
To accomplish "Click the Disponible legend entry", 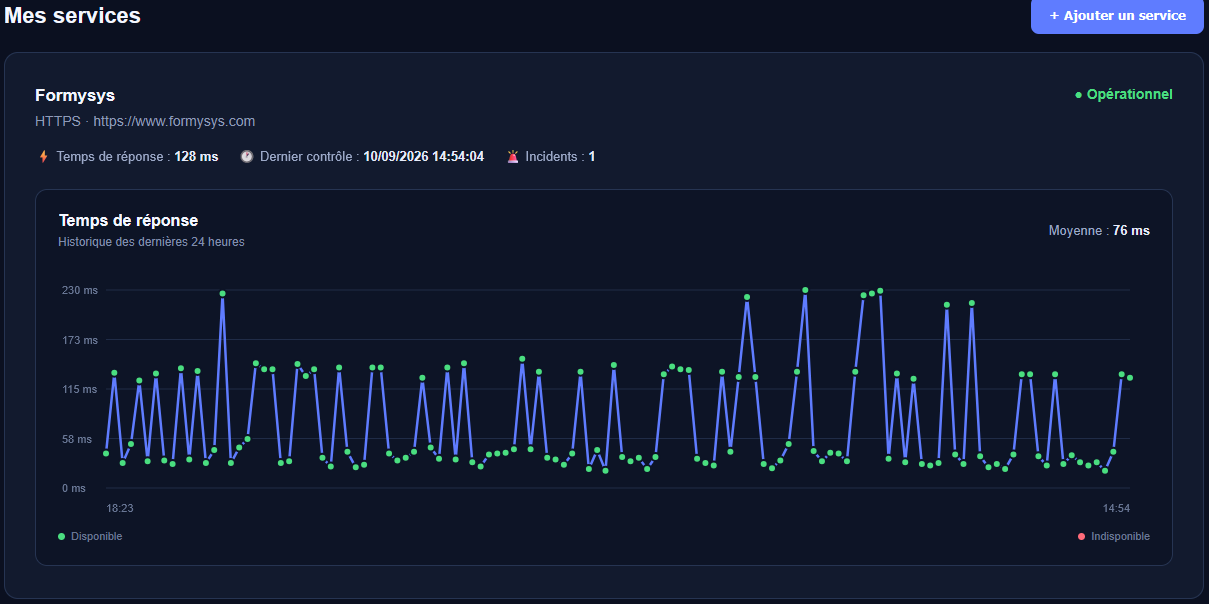I will coord(90,537).
